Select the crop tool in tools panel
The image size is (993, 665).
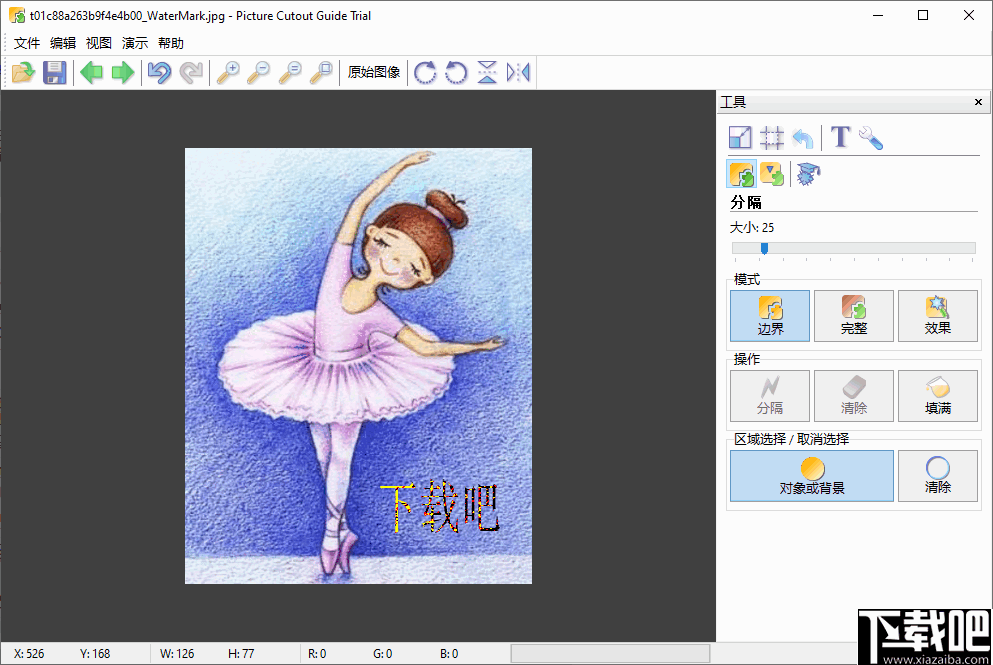point(771,137)
